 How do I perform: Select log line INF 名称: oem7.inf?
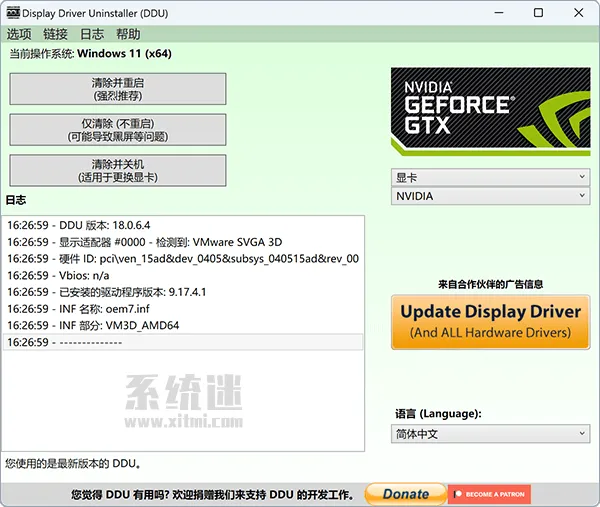pos(183,309)
